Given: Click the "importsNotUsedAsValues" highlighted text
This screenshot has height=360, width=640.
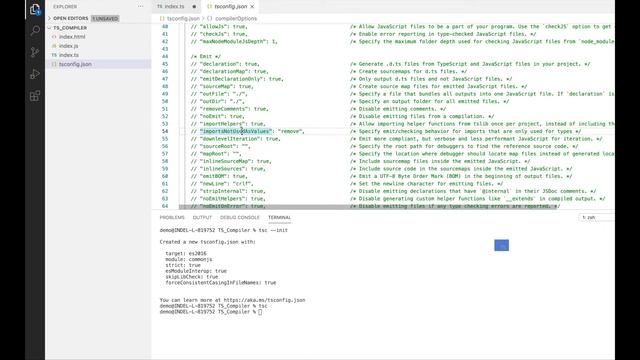Looking at the screenshot, I should click(236, 131).
